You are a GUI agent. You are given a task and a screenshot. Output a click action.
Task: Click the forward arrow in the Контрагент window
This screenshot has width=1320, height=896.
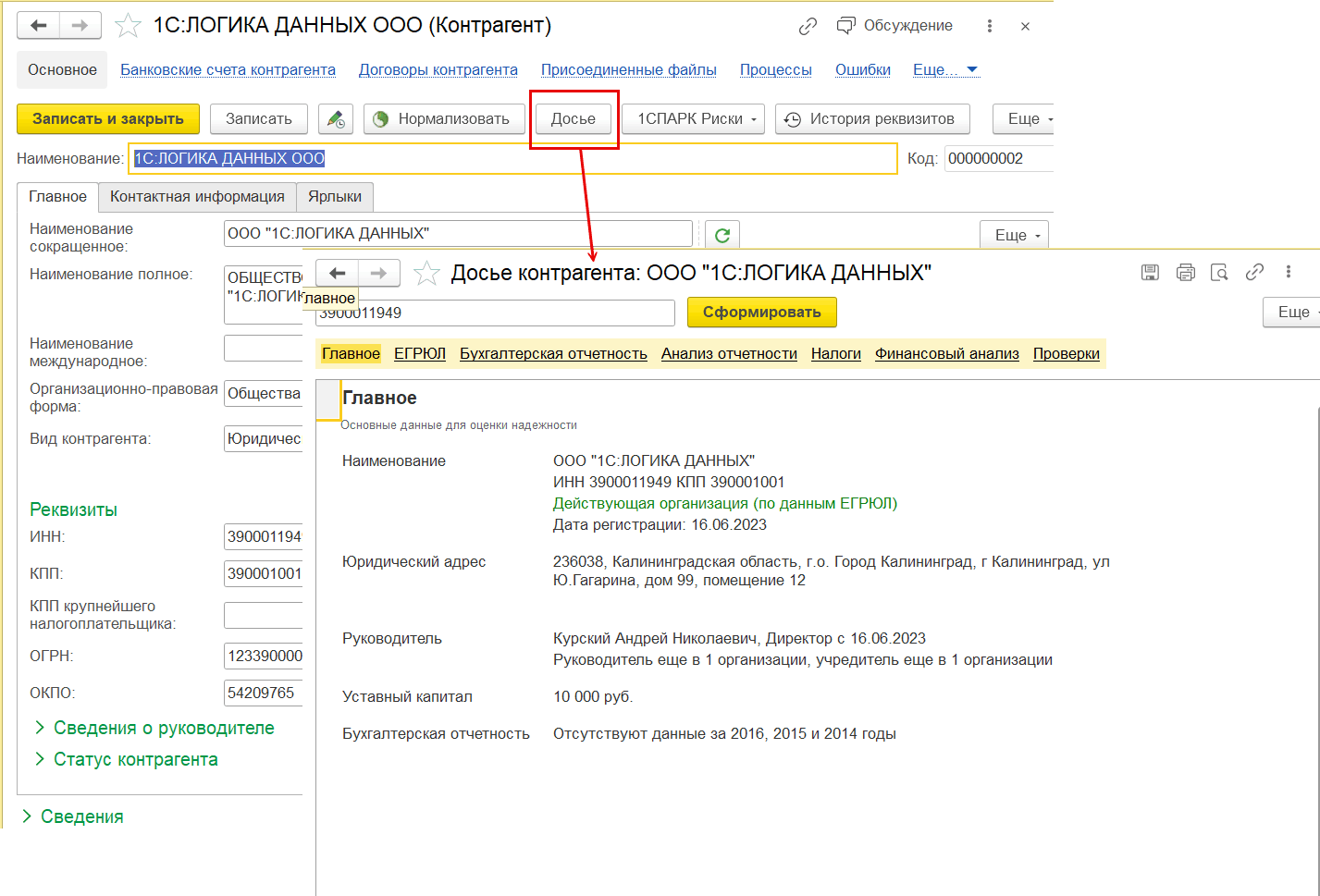(80, 25)
